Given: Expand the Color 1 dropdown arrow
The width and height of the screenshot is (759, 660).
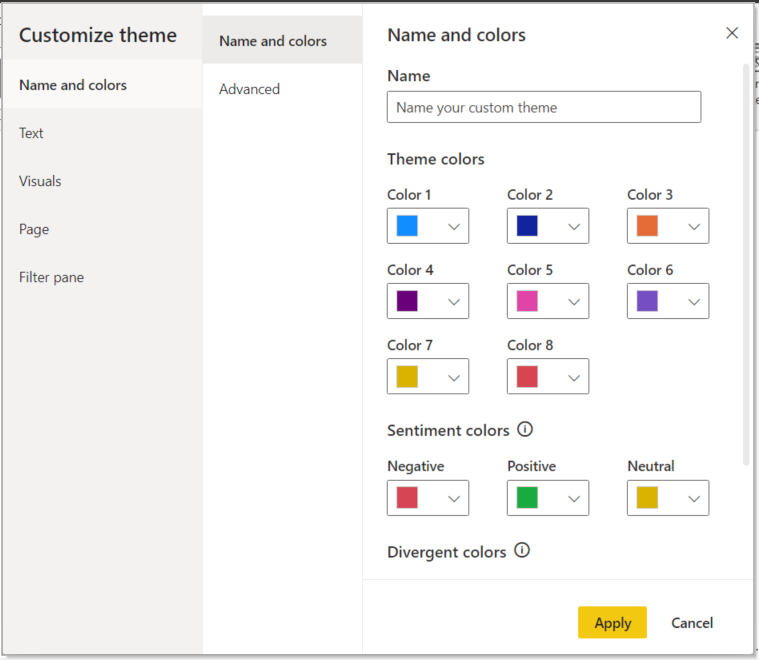Looking at the screenshot, I should [454, 226].
